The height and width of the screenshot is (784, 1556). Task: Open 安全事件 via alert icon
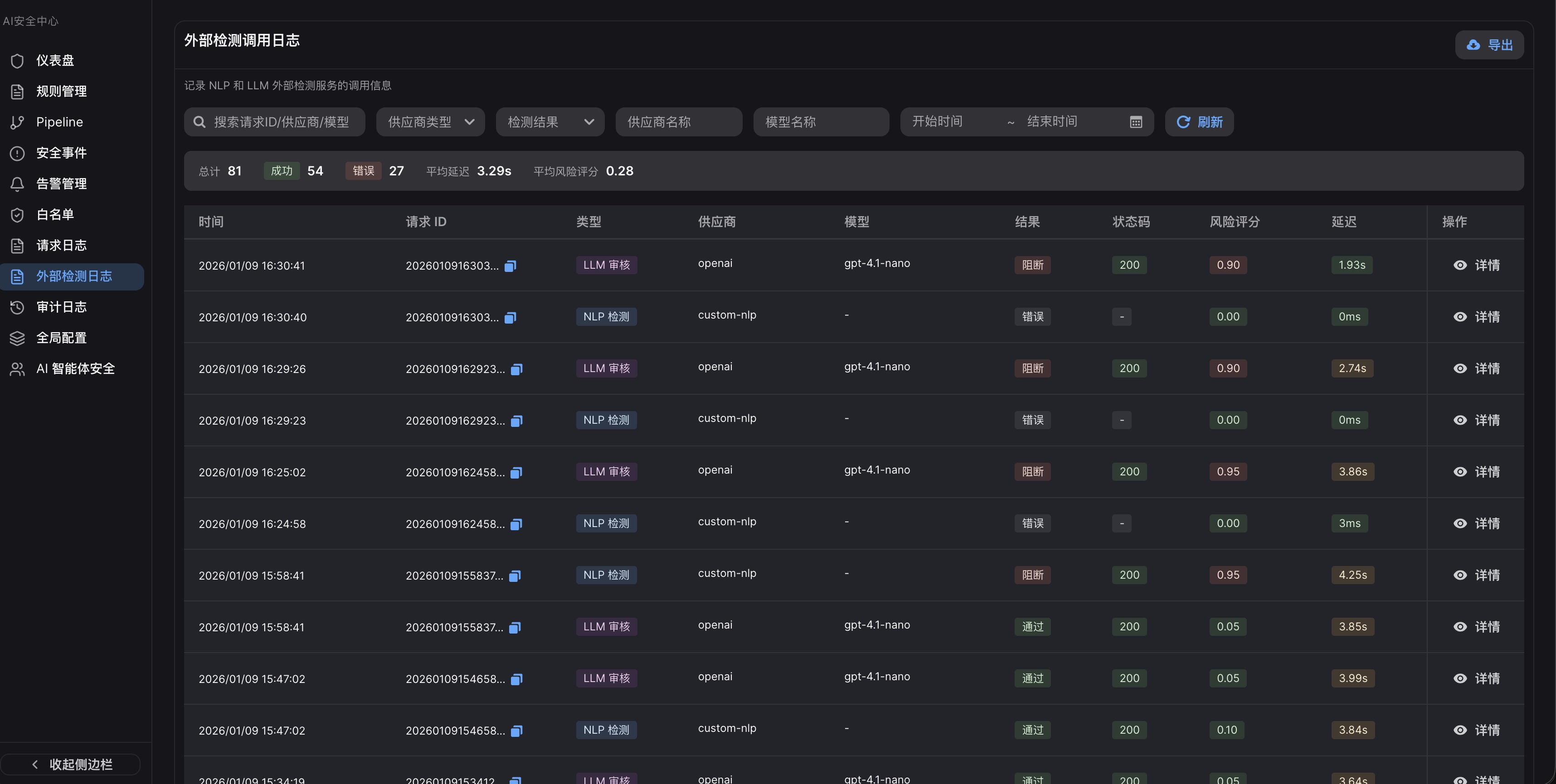[16, 153]
